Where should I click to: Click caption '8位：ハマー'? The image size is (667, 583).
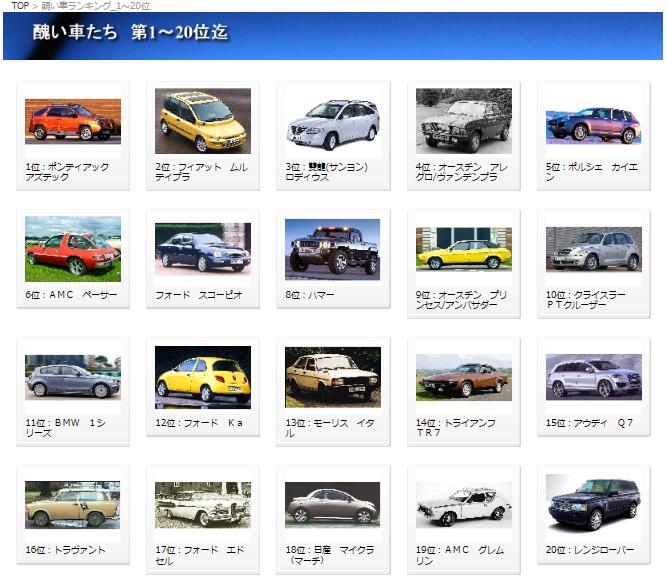pos(310,295)
